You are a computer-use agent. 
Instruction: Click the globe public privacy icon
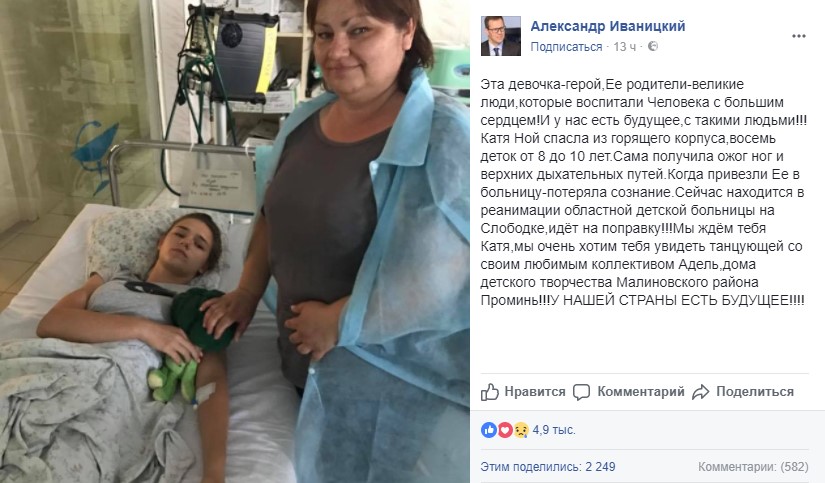click(x=653, y=46)
